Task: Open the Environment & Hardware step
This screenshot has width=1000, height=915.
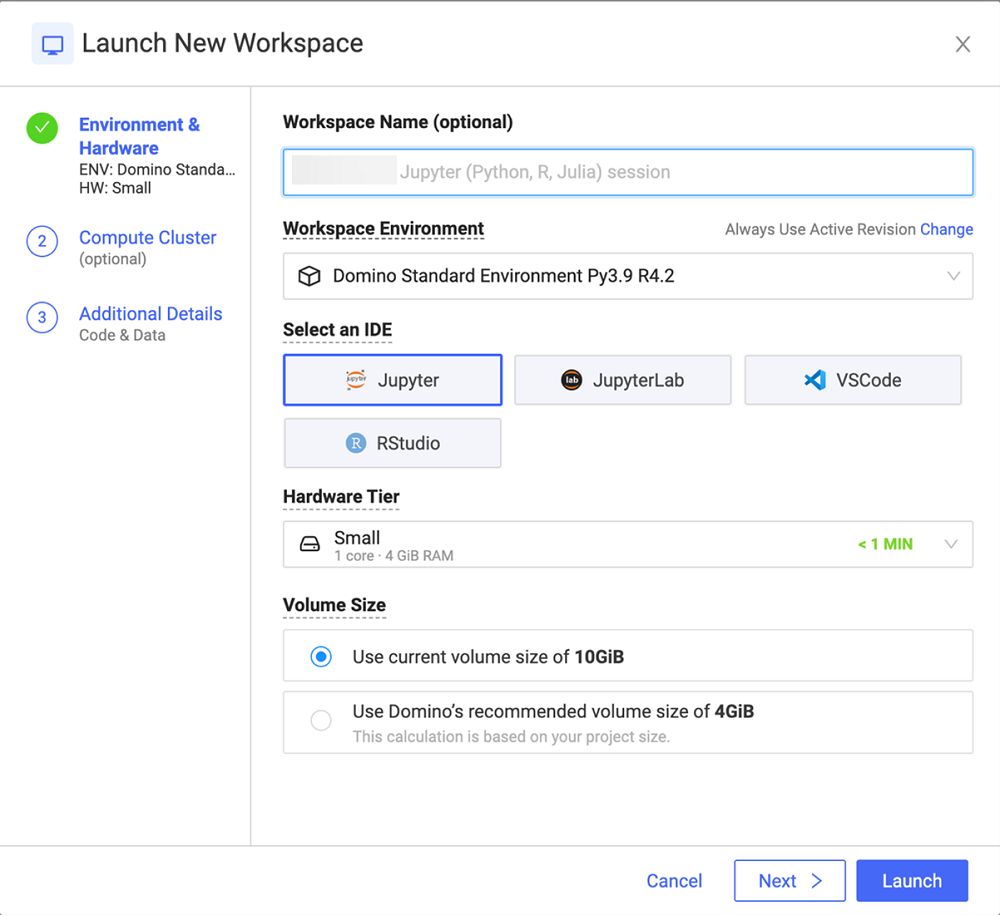Action: pos(139,136)
